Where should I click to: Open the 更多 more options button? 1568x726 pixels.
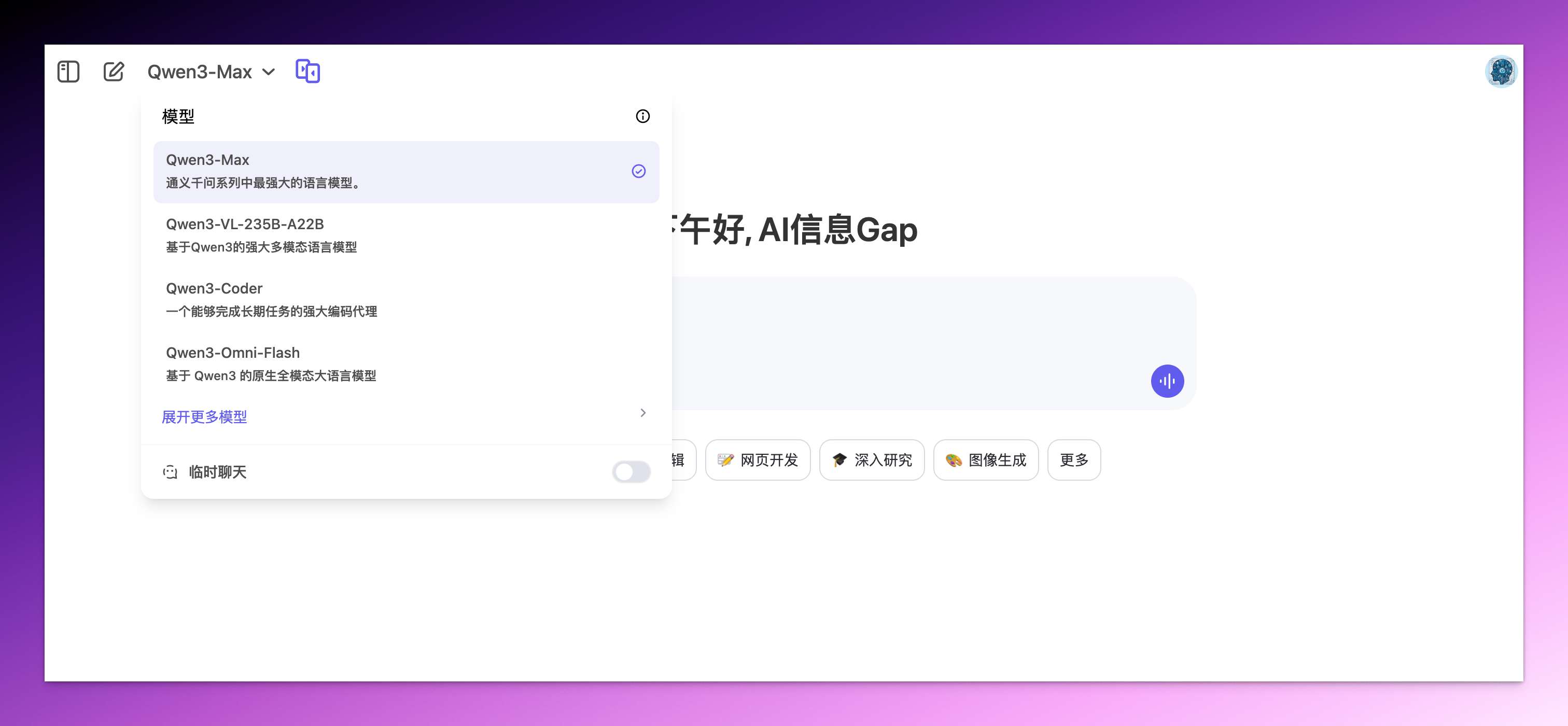click(1074, 460)
